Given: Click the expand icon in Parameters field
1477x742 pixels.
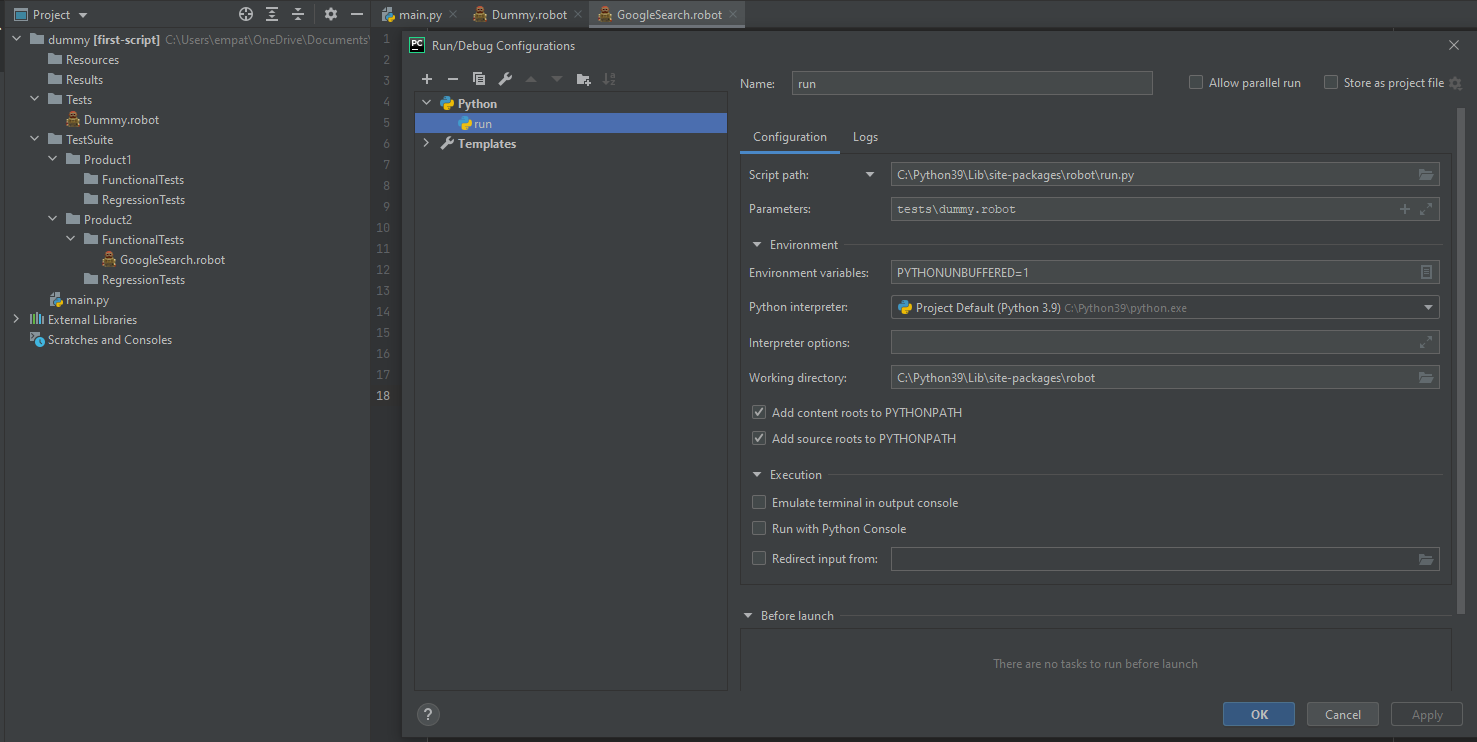Looking at the screenshot, I should pyautogui.click(x=1426, y=209).
